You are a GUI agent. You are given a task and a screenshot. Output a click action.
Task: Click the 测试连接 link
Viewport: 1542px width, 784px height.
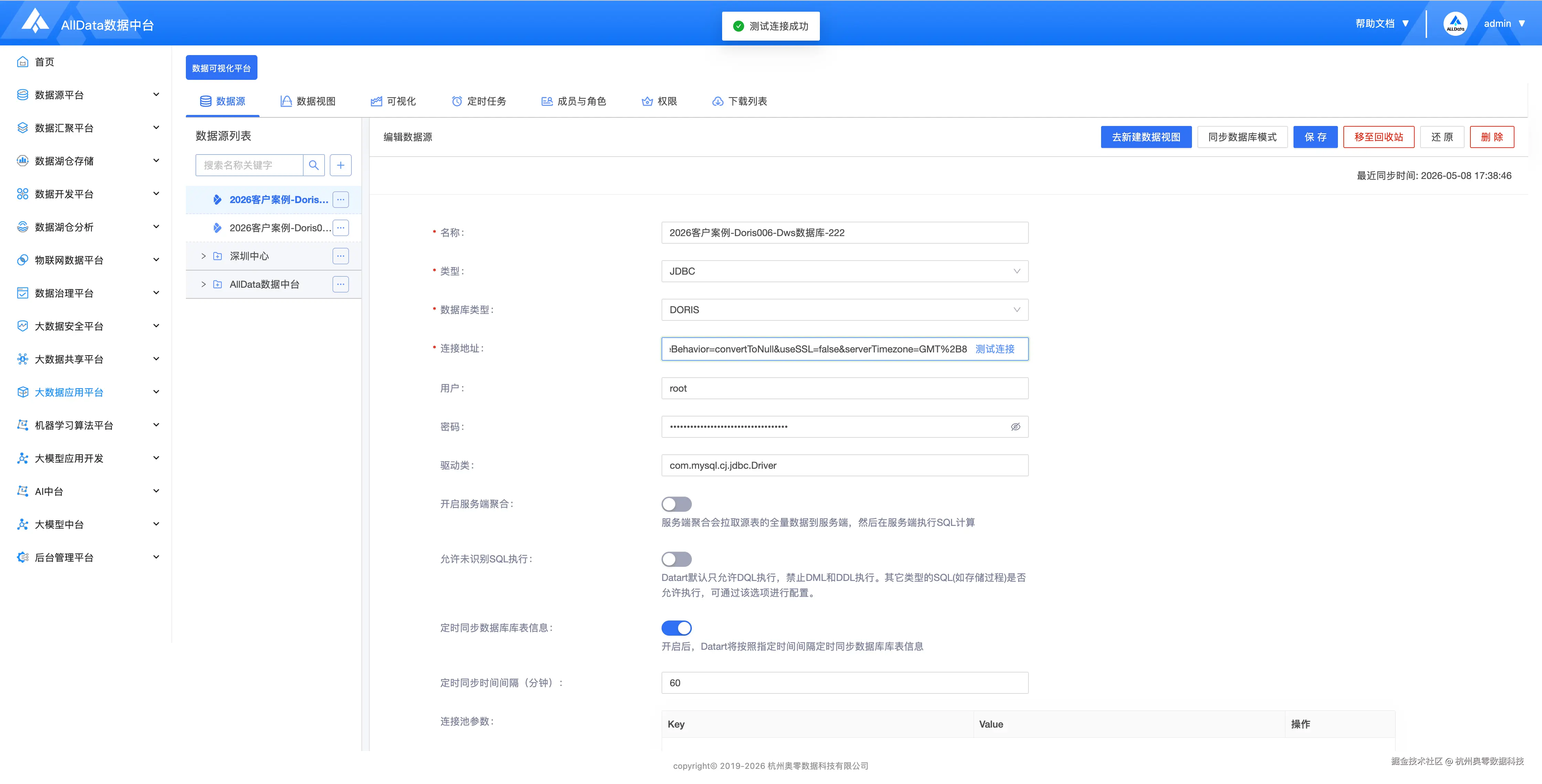click(x=995, y=349)
